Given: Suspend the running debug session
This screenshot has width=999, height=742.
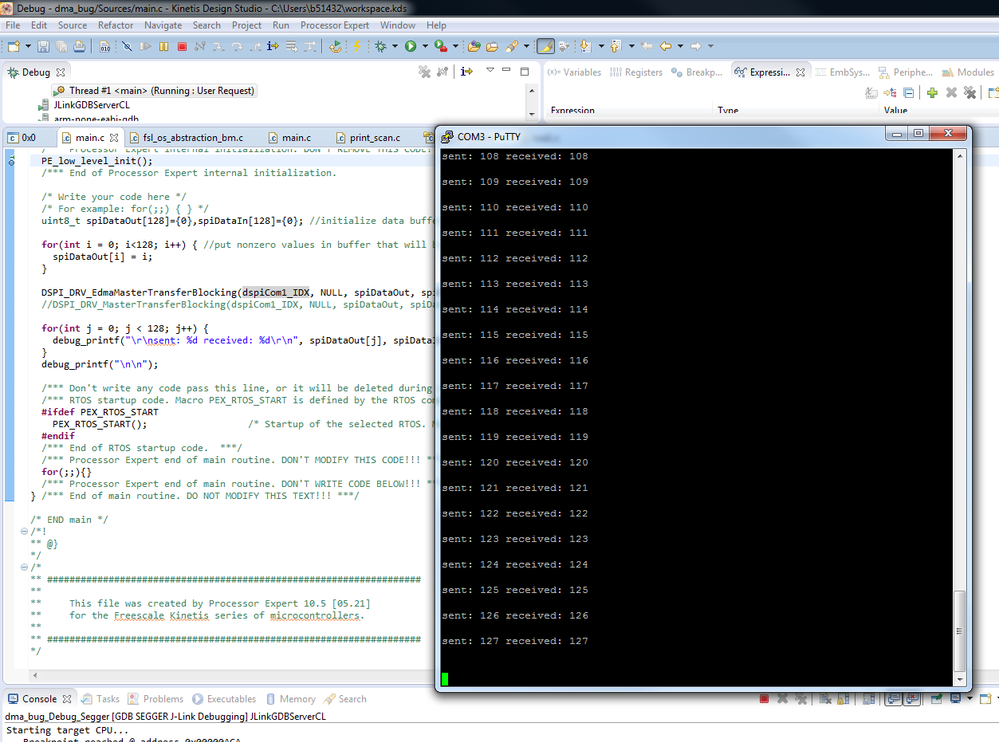Looking at the screenshot, I should [x=164, y=46].
